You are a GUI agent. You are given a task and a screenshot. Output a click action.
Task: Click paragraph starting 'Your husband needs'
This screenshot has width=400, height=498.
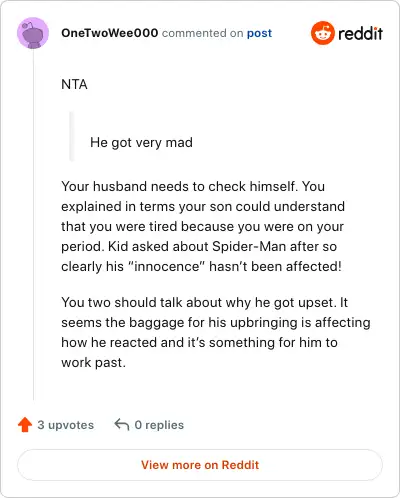point(203,226)
